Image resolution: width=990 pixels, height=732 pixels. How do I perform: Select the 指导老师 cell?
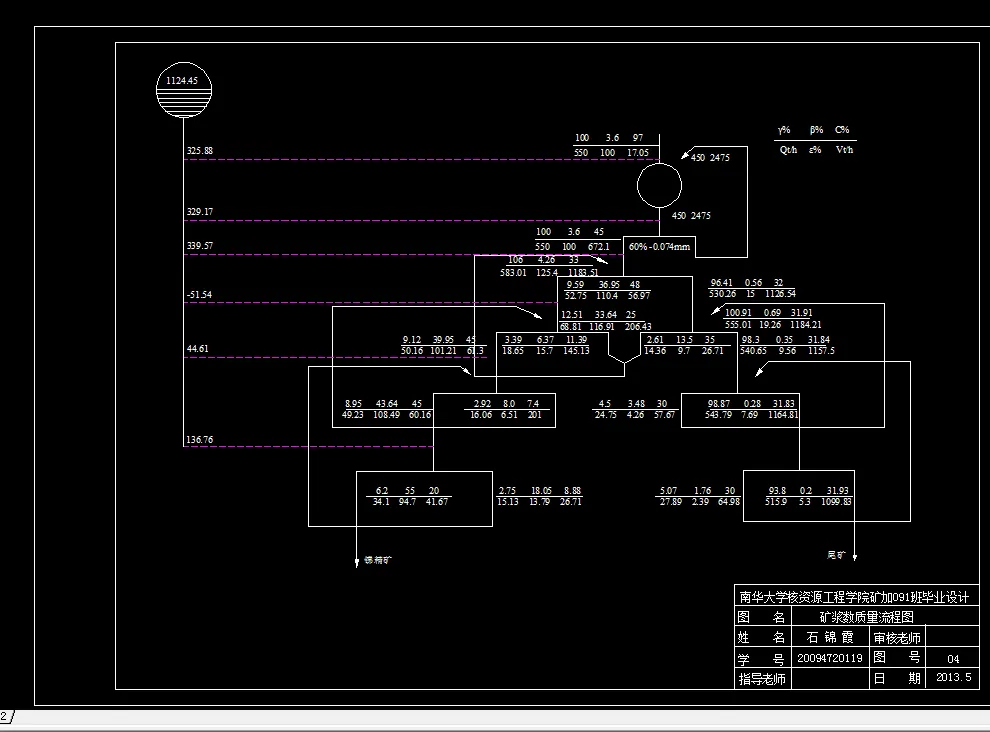click(762, 680)
